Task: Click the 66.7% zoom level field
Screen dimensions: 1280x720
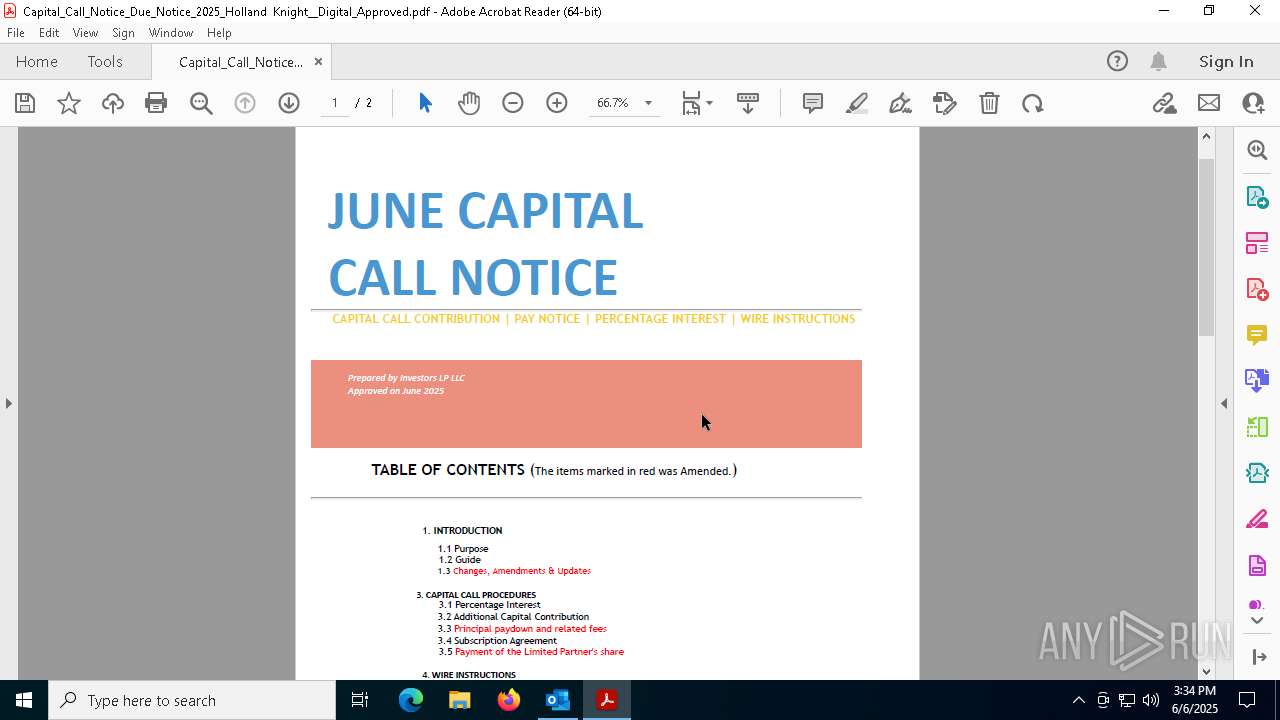Action: coord(613,103)
